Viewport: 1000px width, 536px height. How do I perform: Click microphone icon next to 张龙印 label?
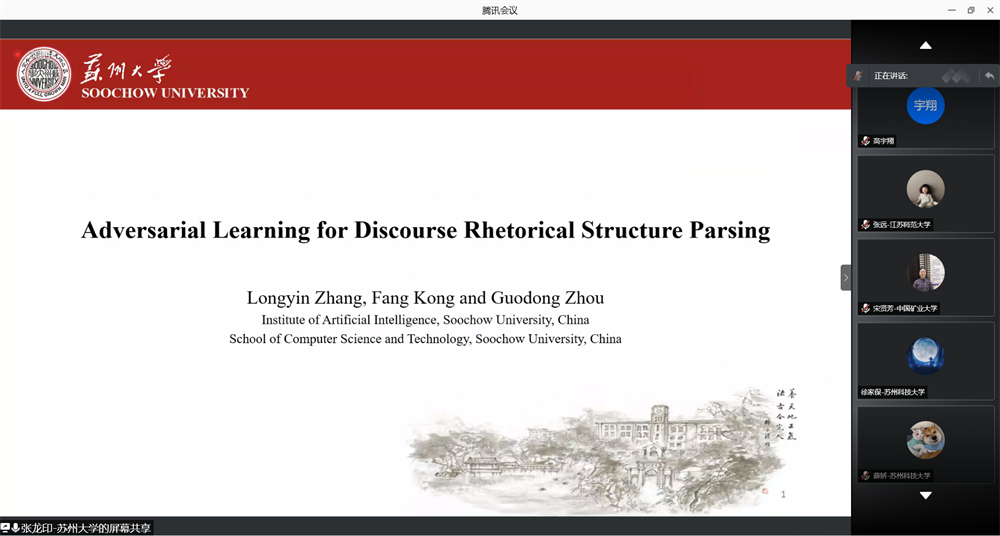coord(16,528)
